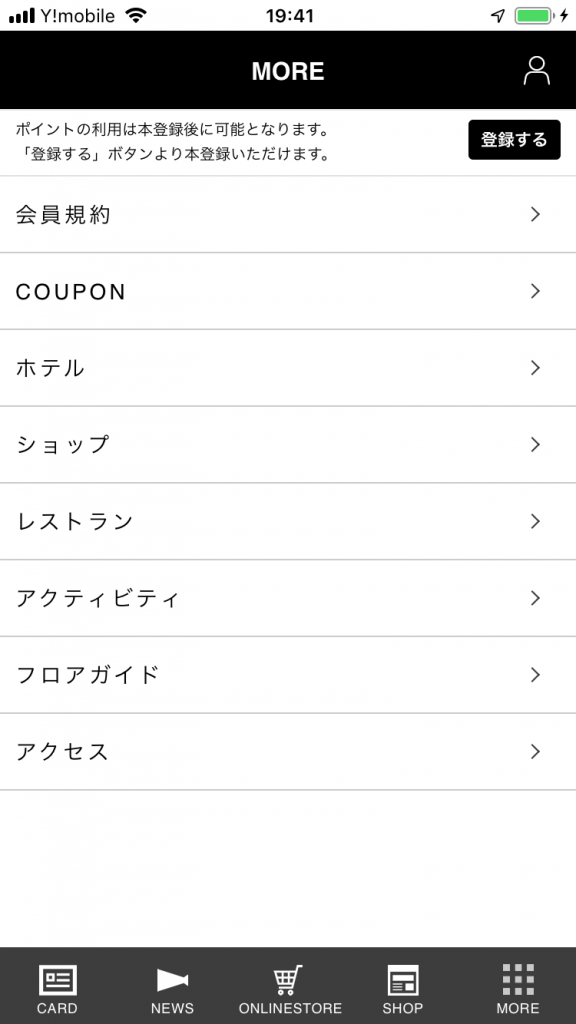Open the フロアガイド list entry
576x1024 pixels.
tap(288, 675)
